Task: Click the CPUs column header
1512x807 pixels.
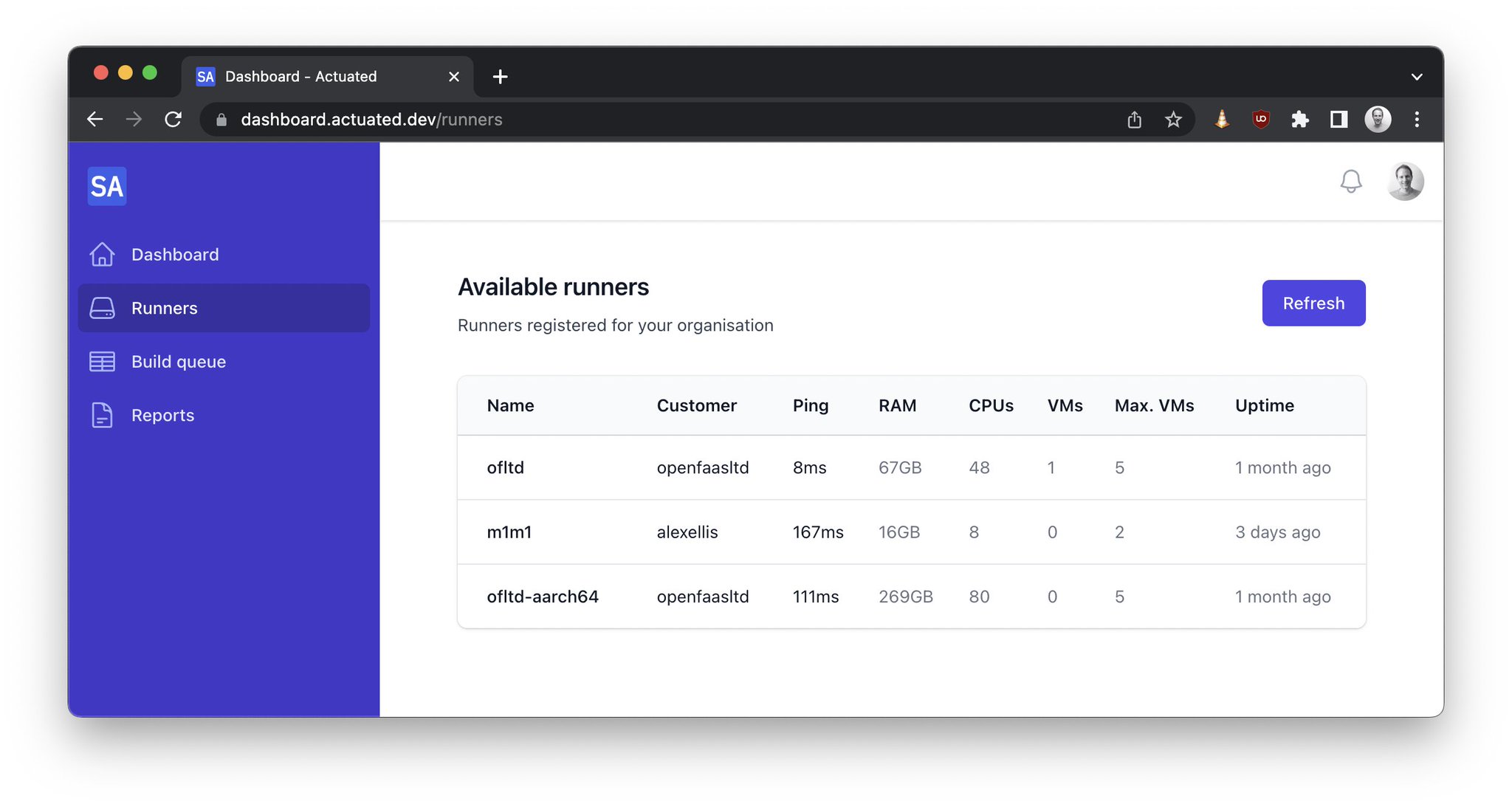Action: pyautogui.click(x=991, y=405)
